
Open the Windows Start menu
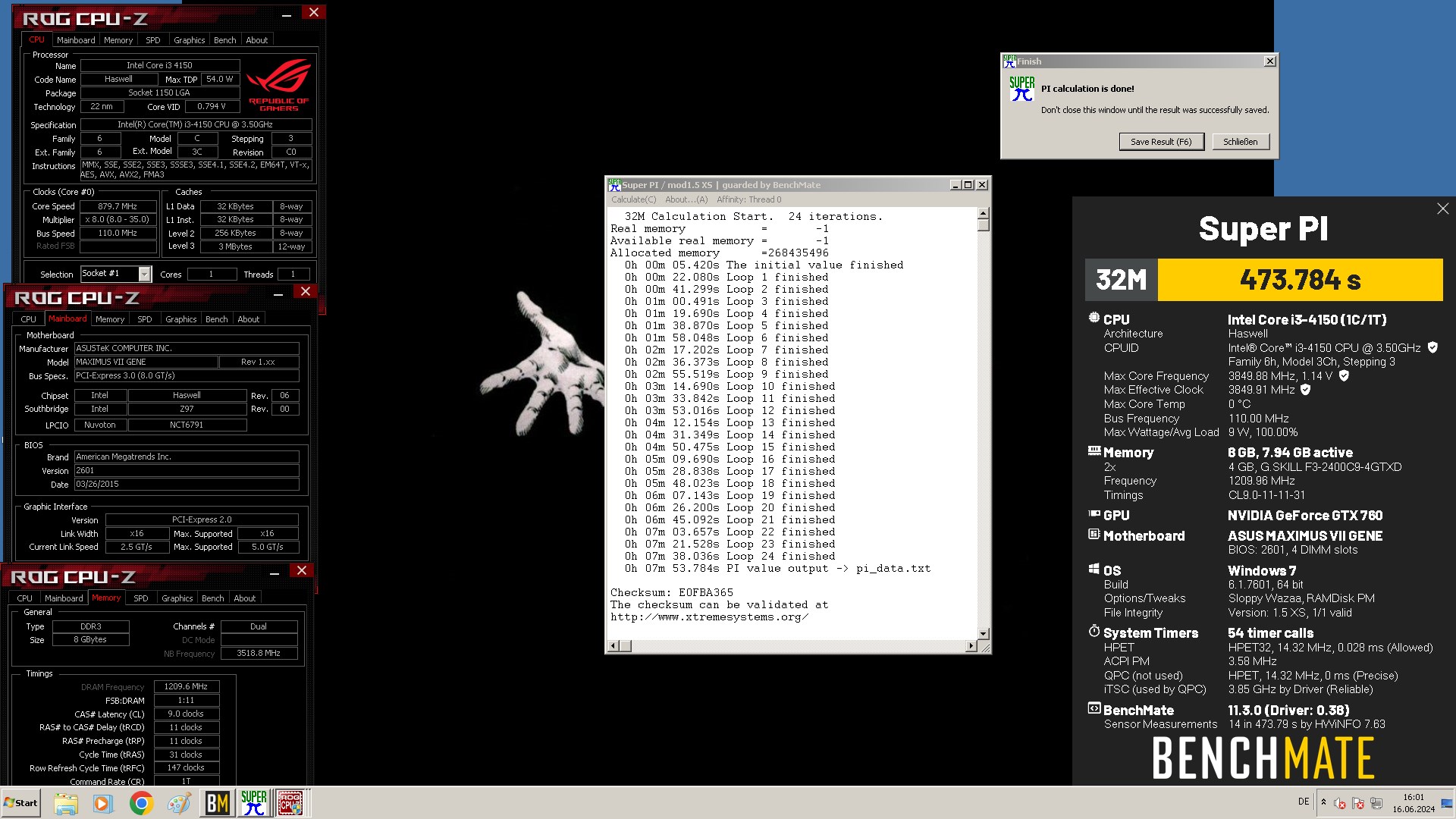(x=20, y=803)
